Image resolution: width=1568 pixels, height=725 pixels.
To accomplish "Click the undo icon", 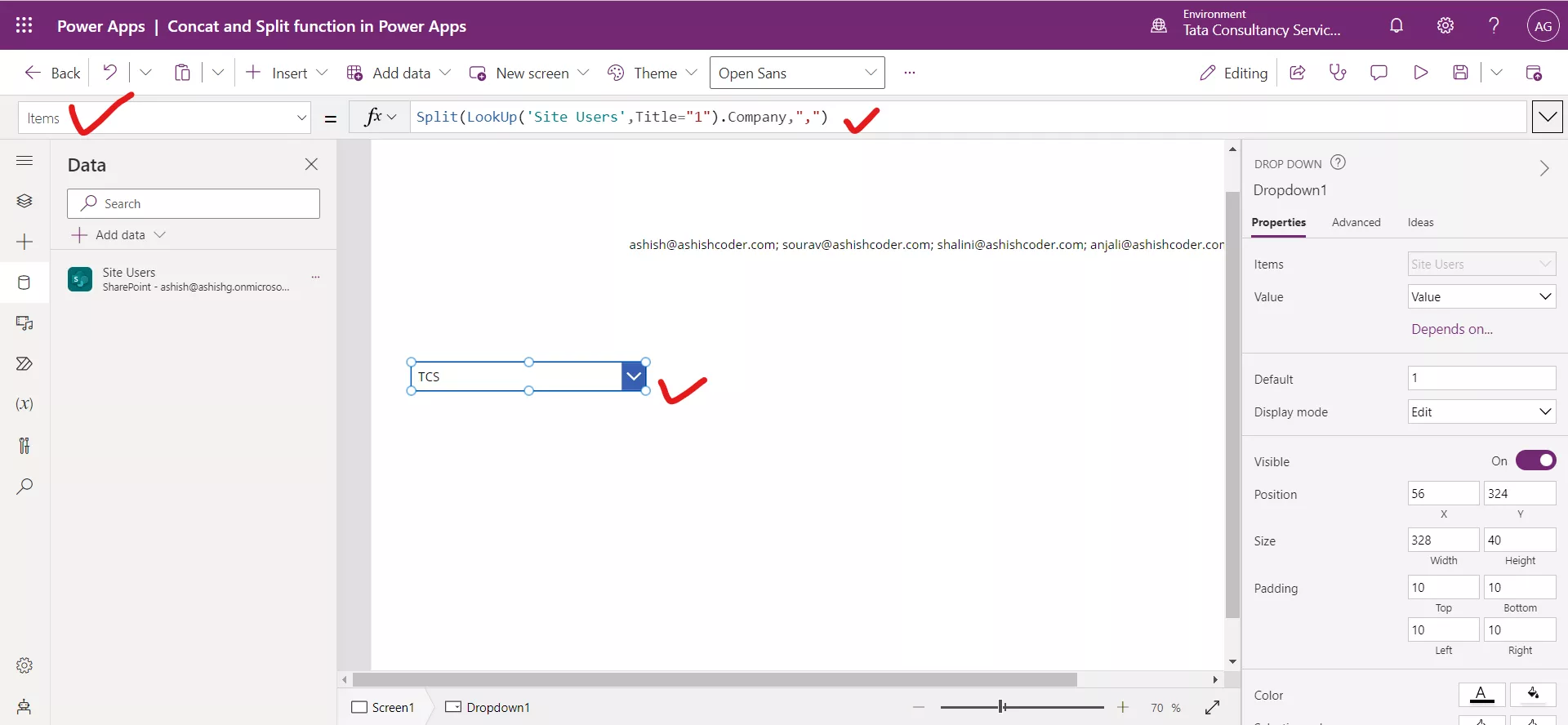I will (110, 73).
